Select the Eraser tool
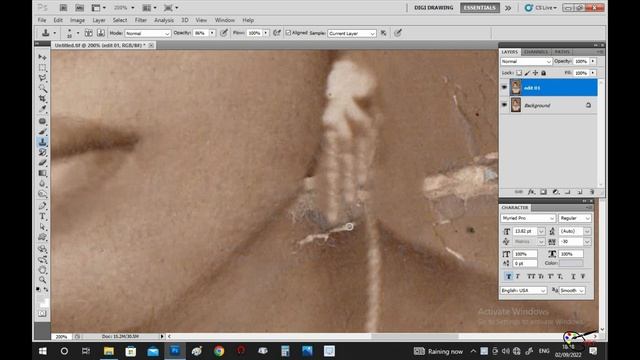 tap(42, 163)
